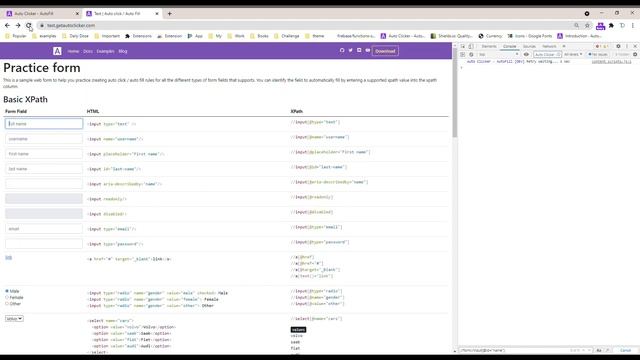Click the full name input field
The image size is (640, 360).
pyautogui.click(x=44, y=124)
